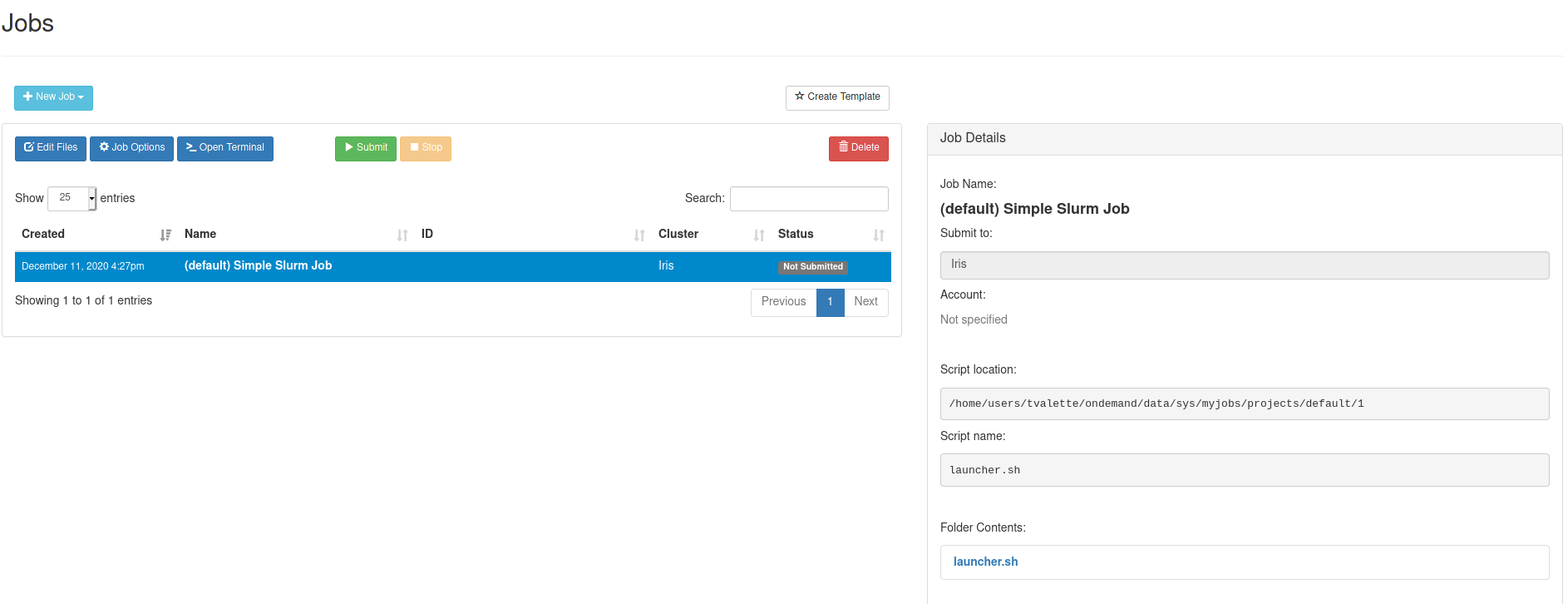The width and height of the screenshot is (1568, 604).
Task: Click the Create Template star button
Action: pyautogui.click(x=836, y=97)
